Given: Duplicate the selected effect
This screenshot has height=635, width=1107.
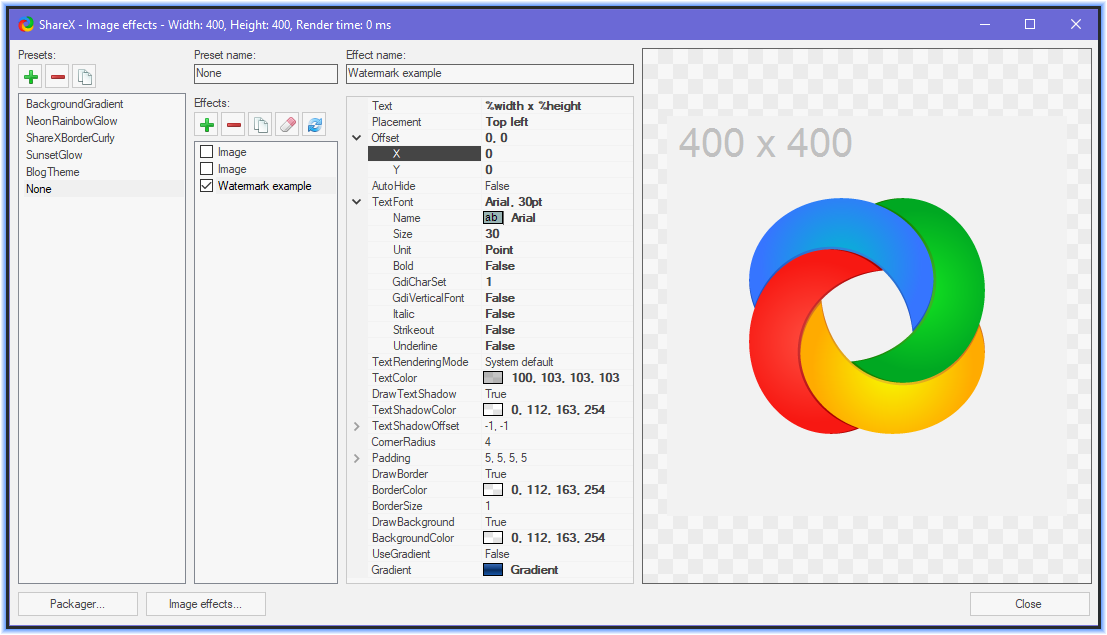Looking at the screenshot, I should click(260, 125).
